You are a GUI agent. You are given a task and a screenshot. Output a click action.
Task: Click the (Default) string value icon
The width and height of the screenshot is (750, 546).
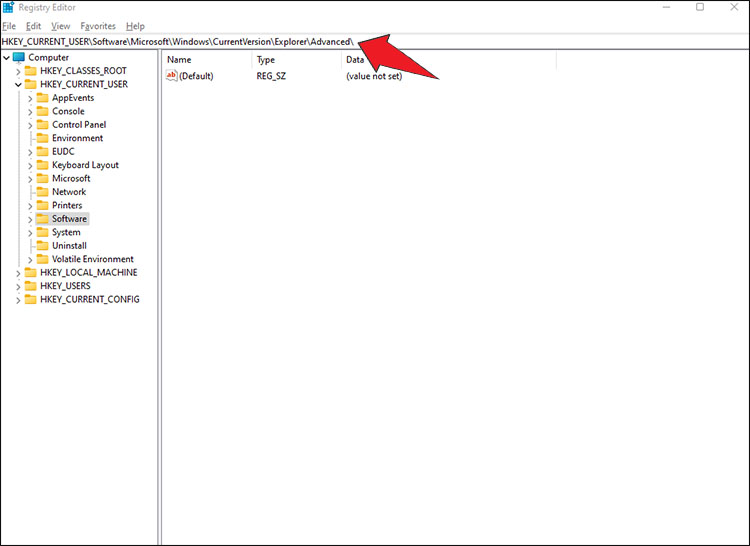point(171,76)
